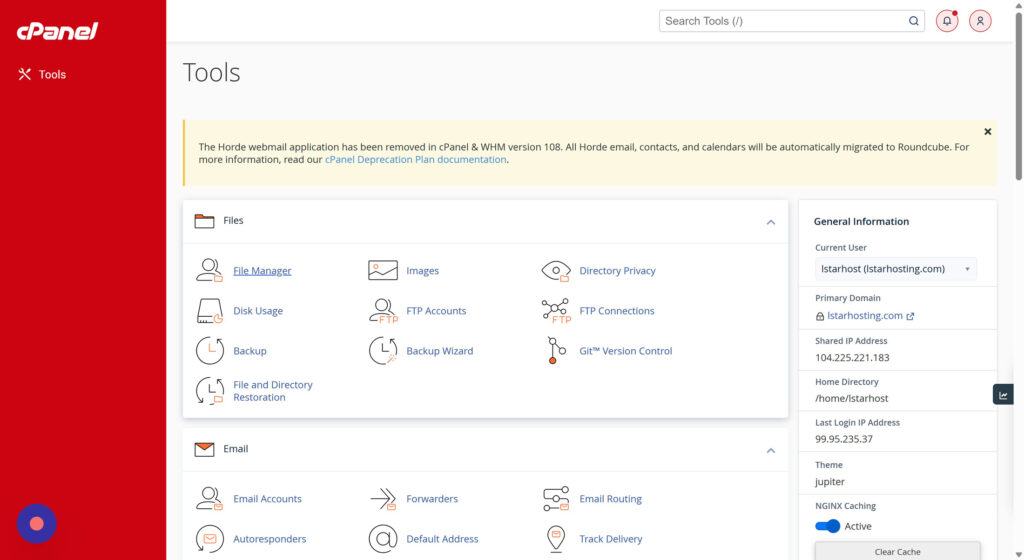Click the round purple record button

coord(37,523)
